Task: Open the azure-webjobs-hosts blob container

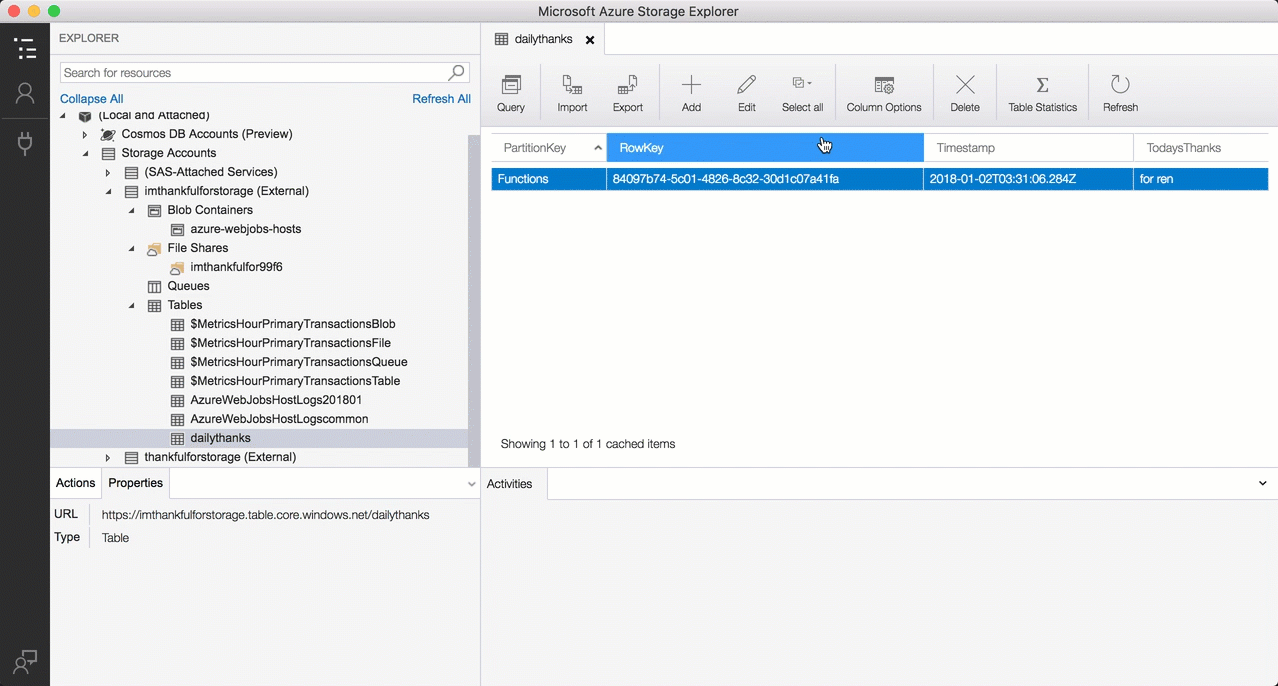Action: coord(246,229)
